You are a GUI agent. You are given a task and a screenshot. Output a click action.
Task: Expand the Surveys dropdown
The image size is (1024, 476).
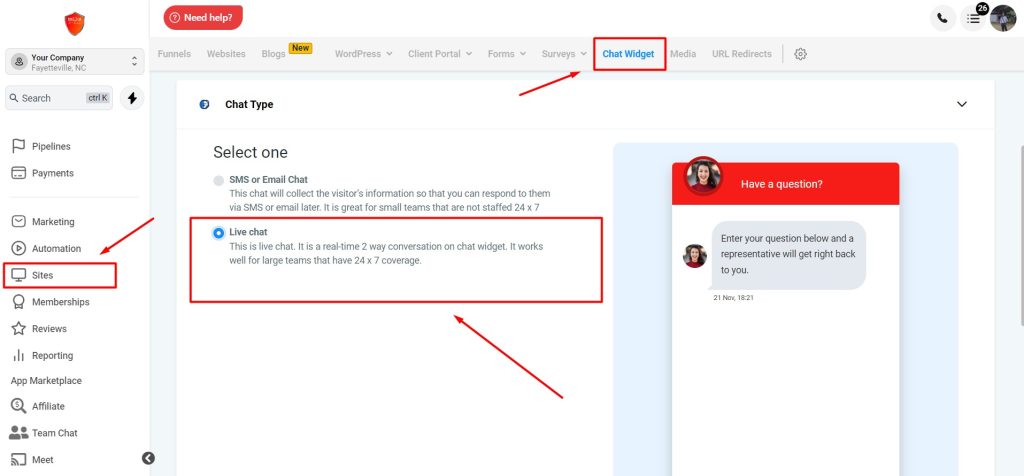(x=564, y=54)
